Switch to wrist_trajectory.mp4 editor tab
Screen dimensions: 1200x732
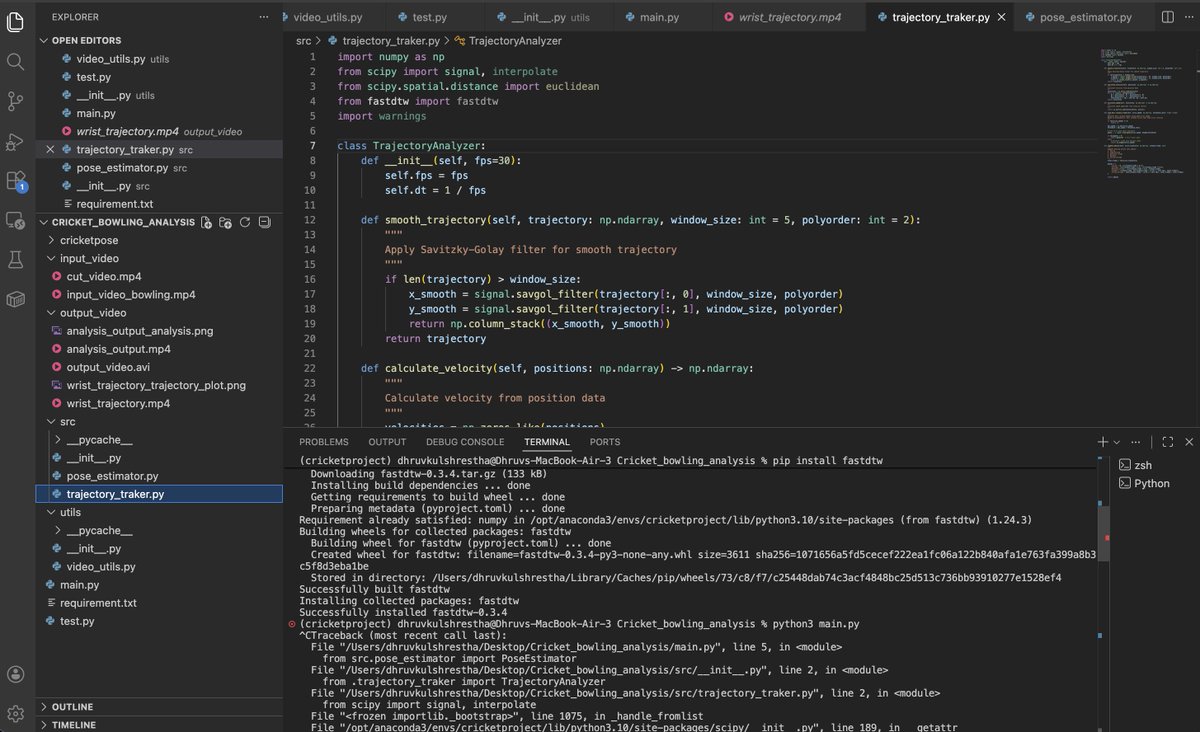pyautogui.click(x=788, y=17)
